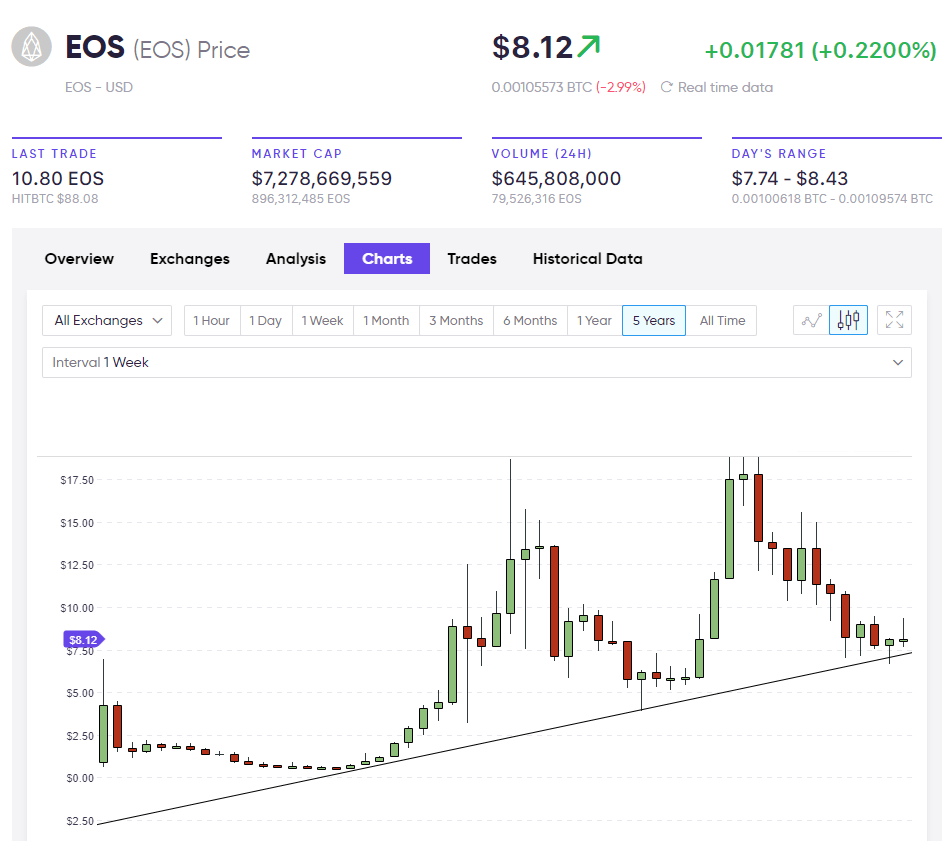Click the green price up arrow
The image size is (952, 841).
pyautogui.click(x=589, y=46)
